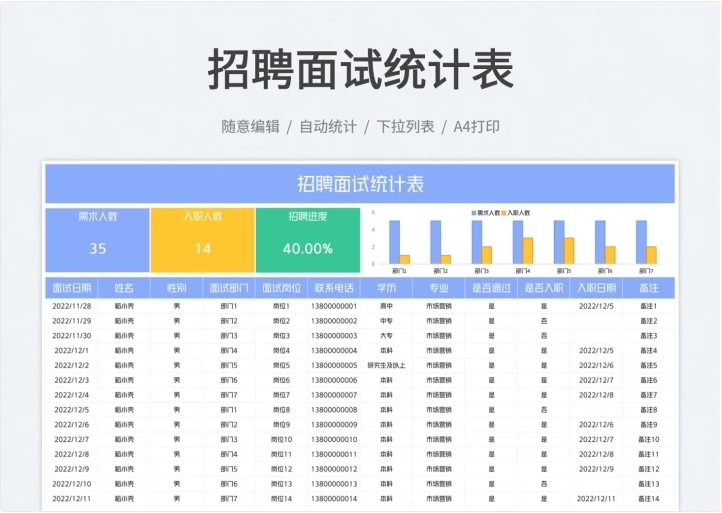Select the 高中 education cell
This screenshot has height=513, width=722.
[386, 306]
